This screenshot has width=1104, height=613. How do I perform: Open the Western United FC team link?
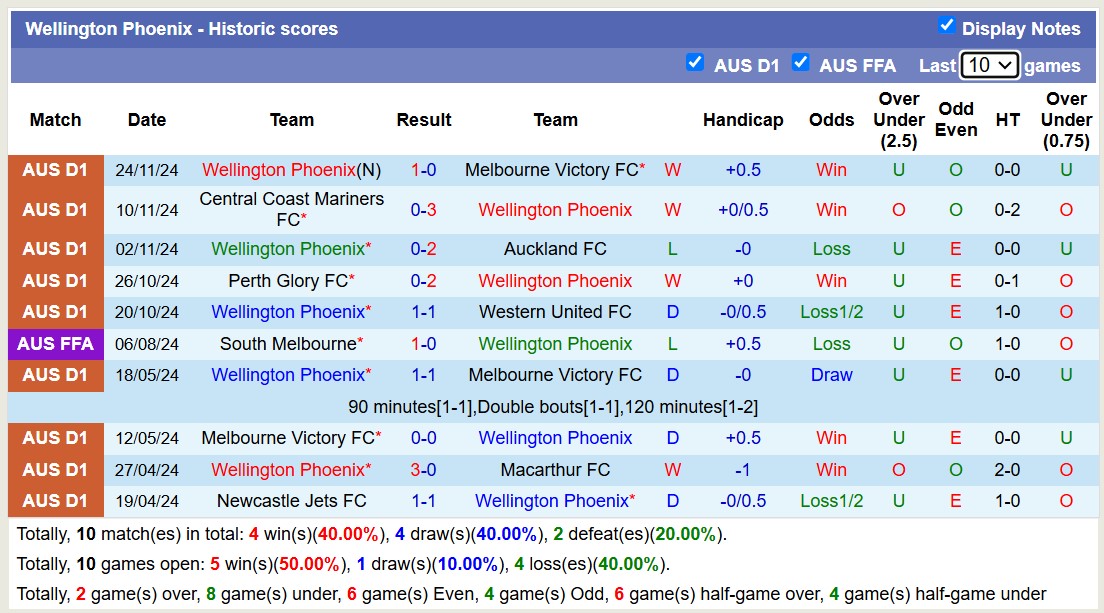pos(555,312)
